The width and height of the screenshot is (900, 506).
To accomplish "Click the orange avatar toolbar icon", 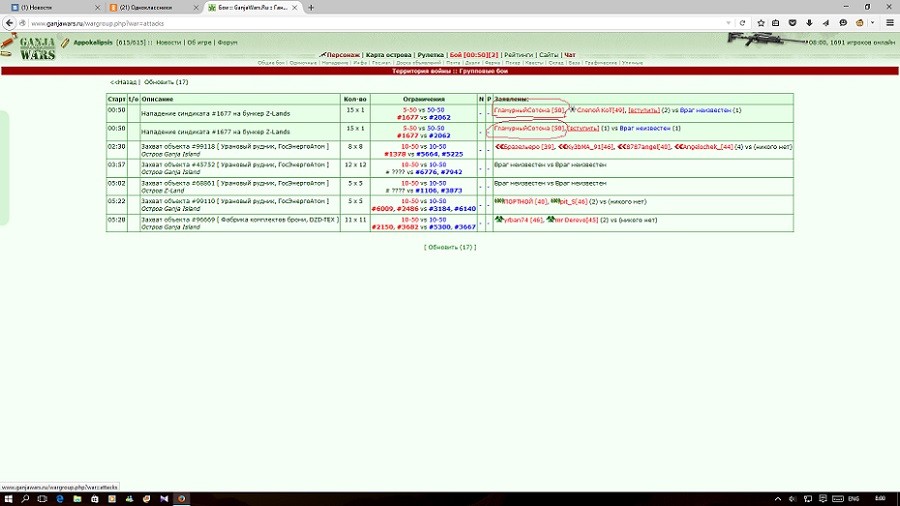I will pyautogui.click(x=859, y=23).
